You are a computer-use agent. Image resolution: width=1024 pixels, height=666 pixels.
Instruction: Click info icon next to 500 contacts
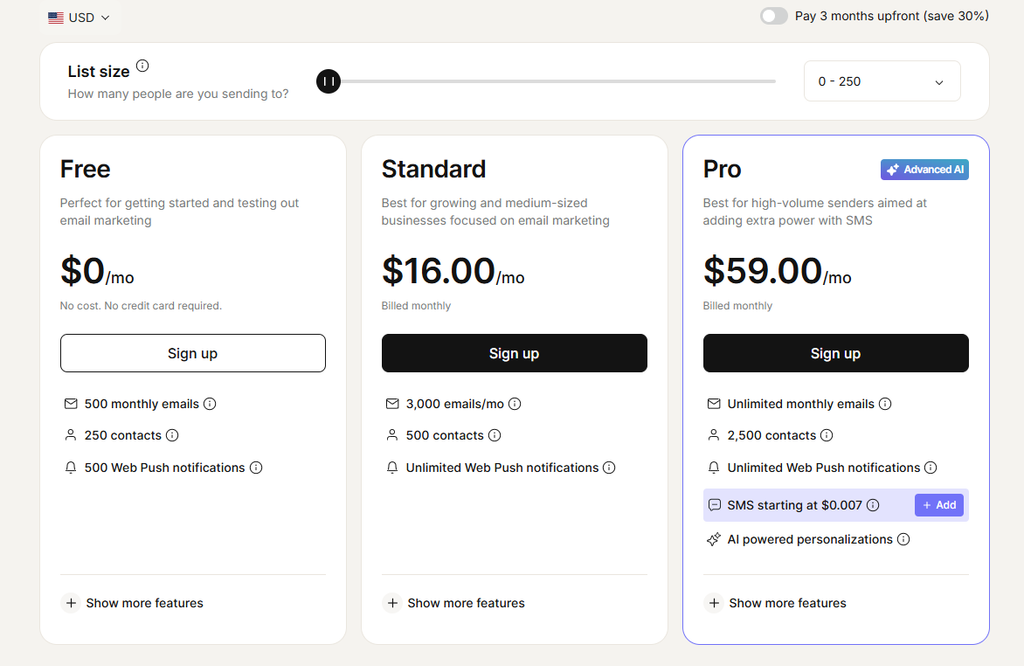point(494,436)
